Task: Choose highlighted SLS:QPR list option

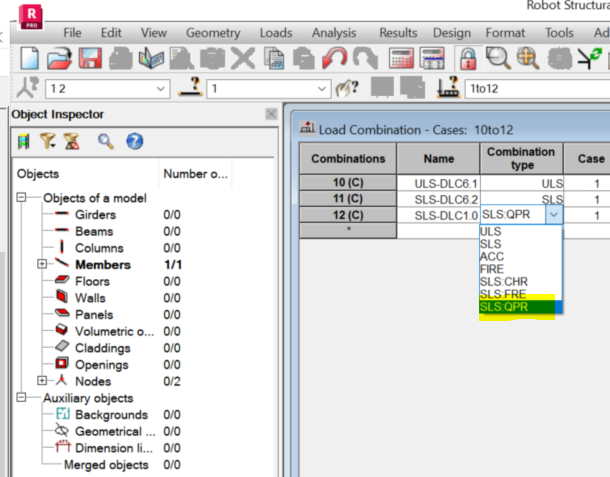Action: pos(521,307)
